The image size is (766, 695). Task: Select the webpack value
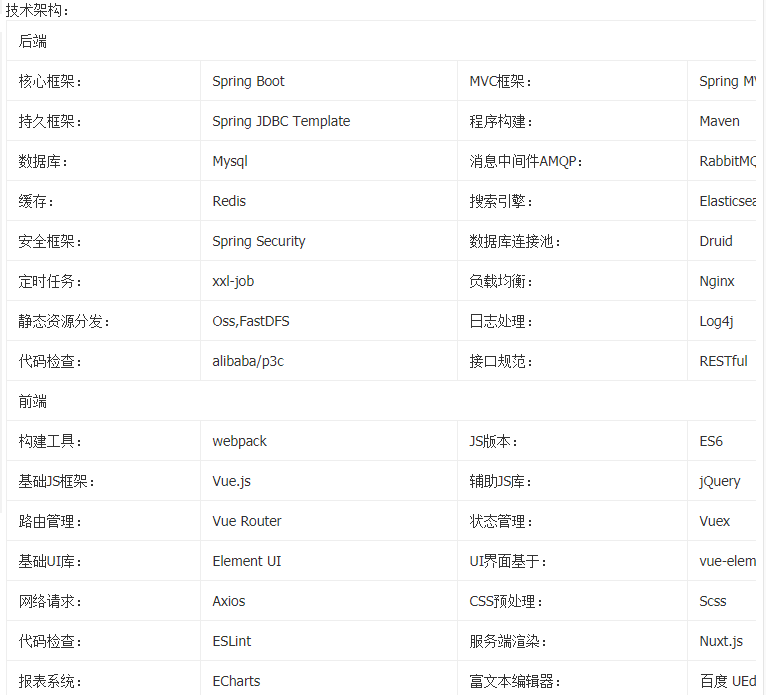coord(239,442)
